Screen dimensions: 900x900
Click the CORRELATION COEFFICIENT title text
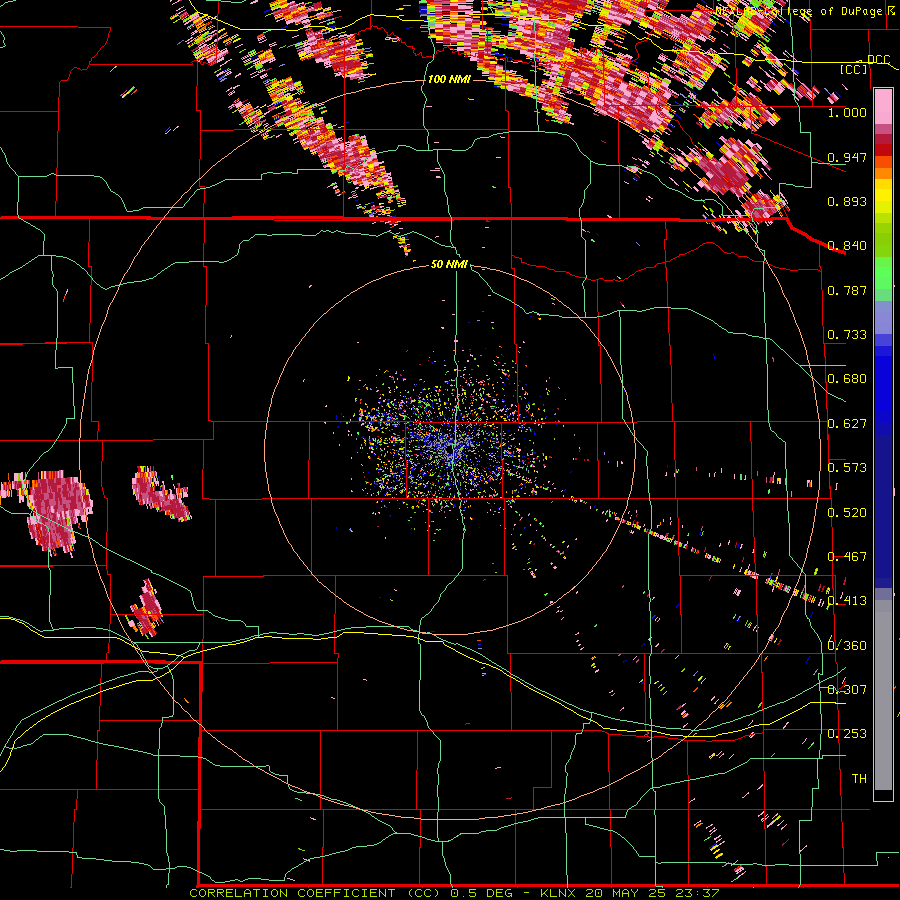pos(292,893)
